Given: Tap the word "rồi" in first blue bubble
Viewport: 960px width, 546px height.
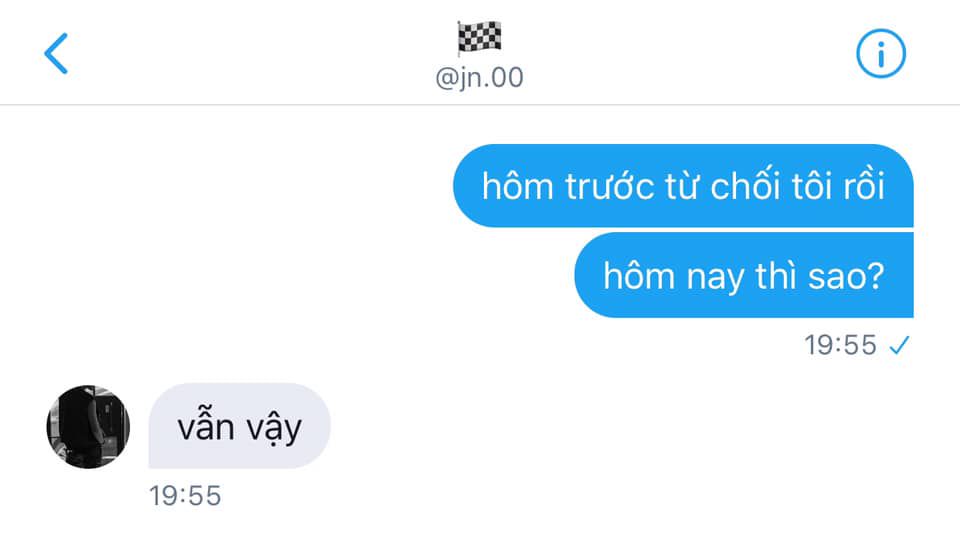Looking at the screenshot, I should pos(864,186).
